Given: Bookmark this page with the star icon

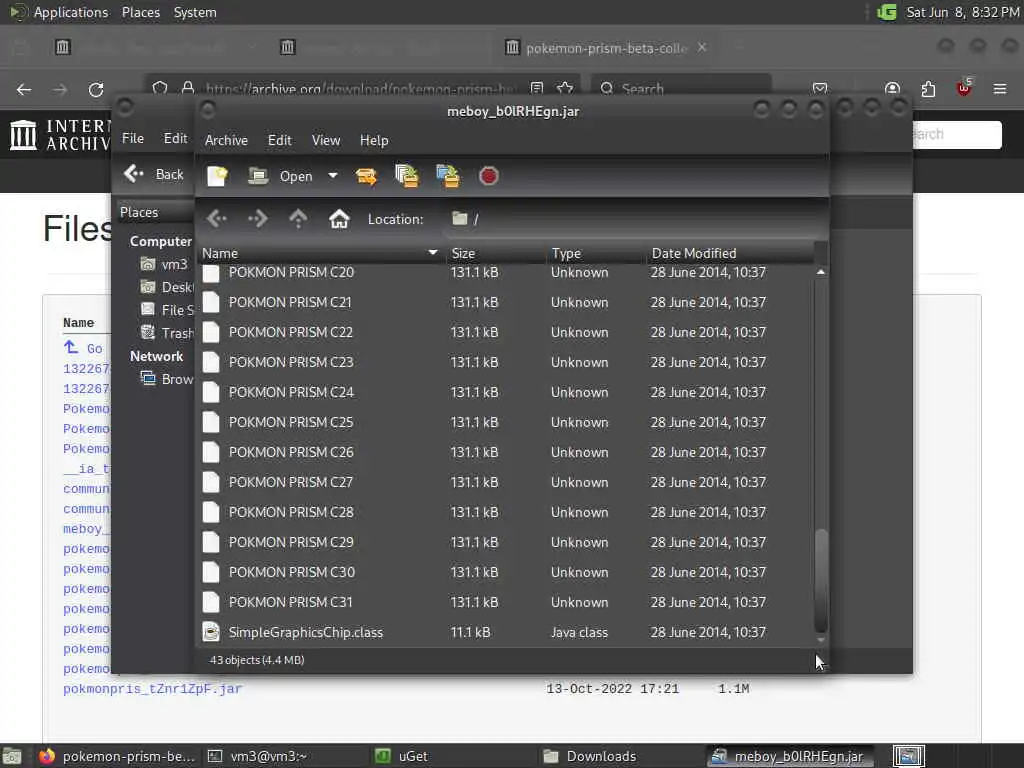Looking at the screenshot, I should click(566, 88).
